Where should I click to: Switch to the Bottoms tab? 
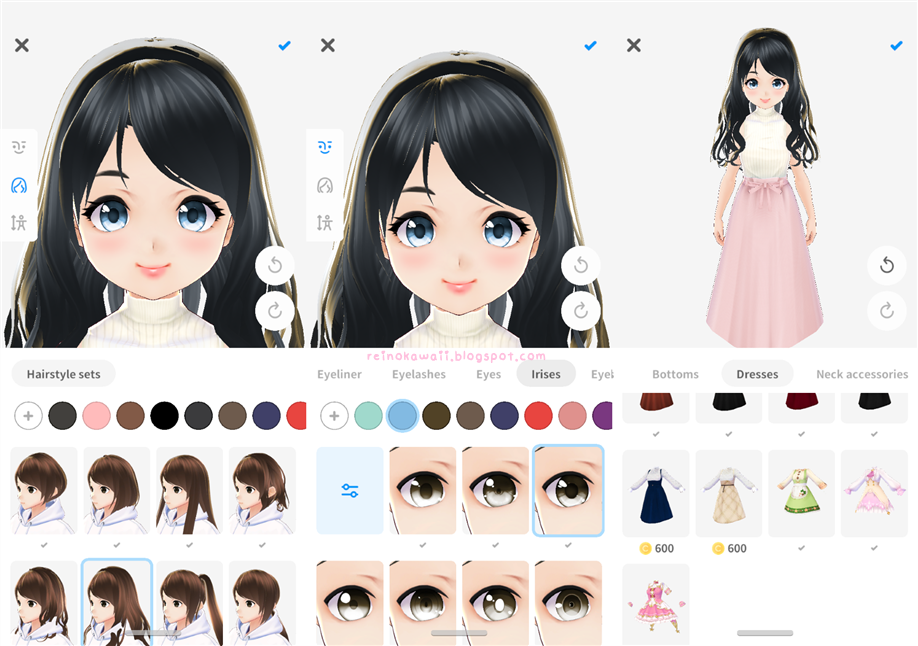675,374
